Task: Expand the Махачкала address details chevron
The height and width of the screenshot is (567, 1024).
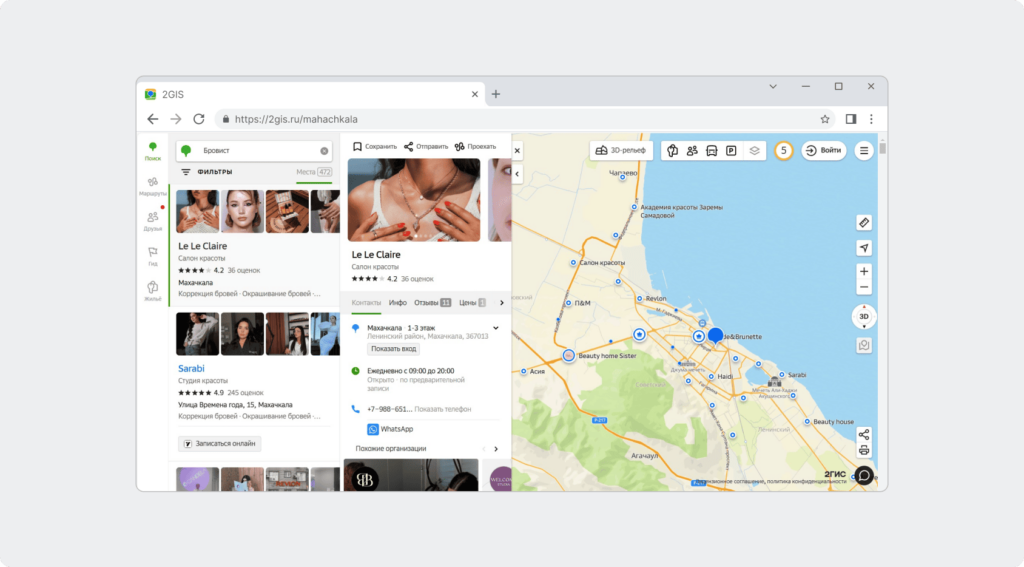Action: tap(496, 328)
